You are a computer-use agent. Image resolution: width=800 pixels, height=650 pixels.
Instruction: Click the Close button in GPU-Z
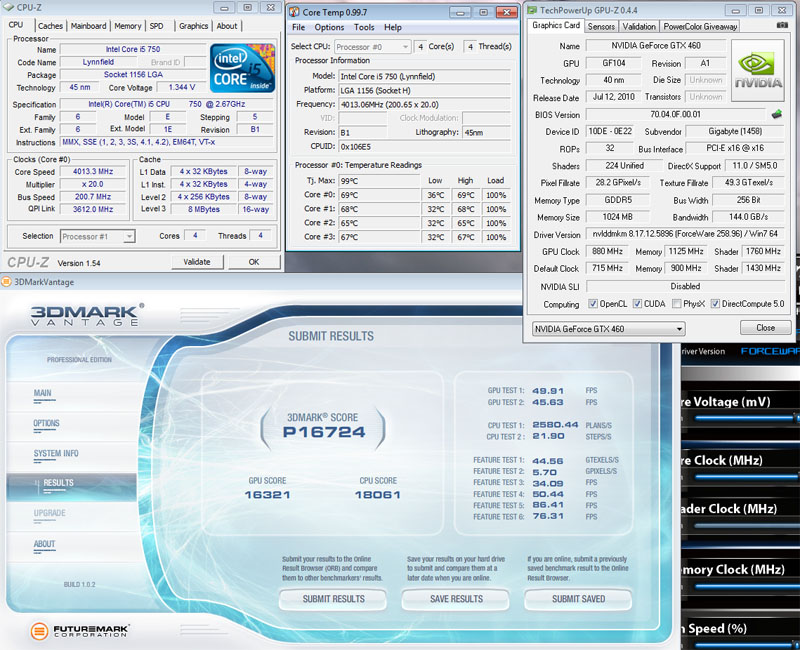(x=765, y=328)
